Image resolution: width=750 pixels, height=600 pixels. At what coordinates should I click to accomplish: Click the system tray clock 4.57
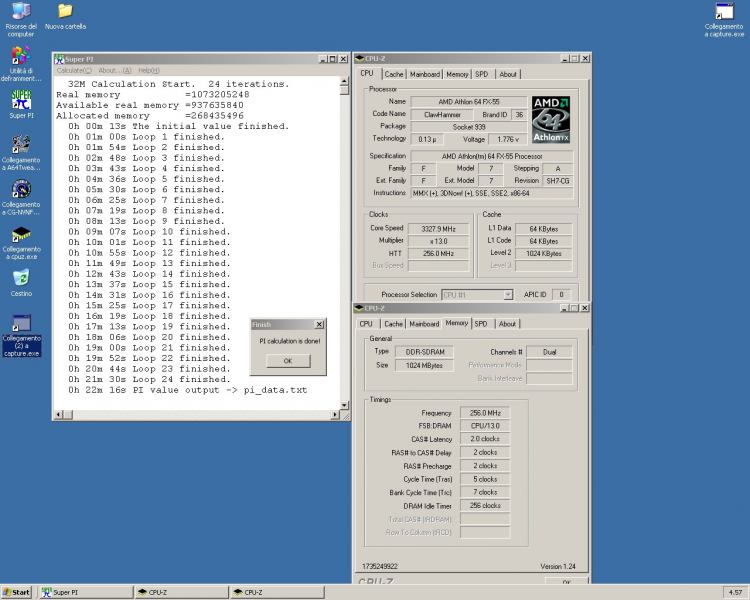pos(735,592)
